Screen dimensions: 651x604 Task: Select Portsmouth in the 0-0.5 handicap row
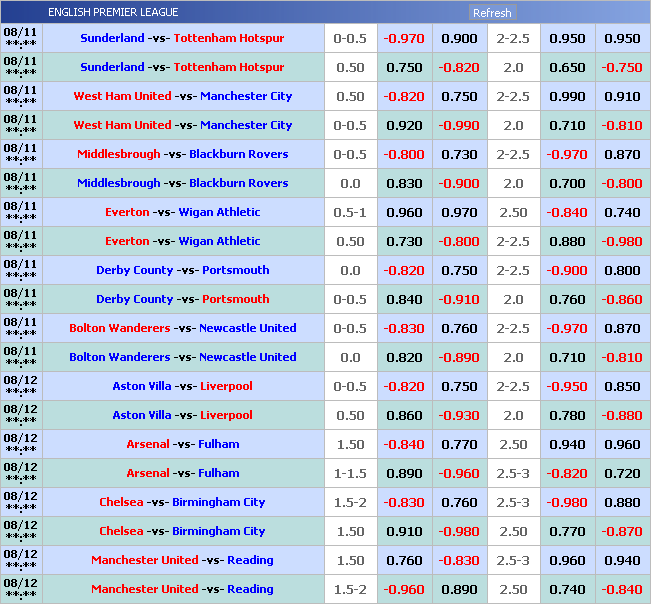pyautogui.click(x=236, y=300)
